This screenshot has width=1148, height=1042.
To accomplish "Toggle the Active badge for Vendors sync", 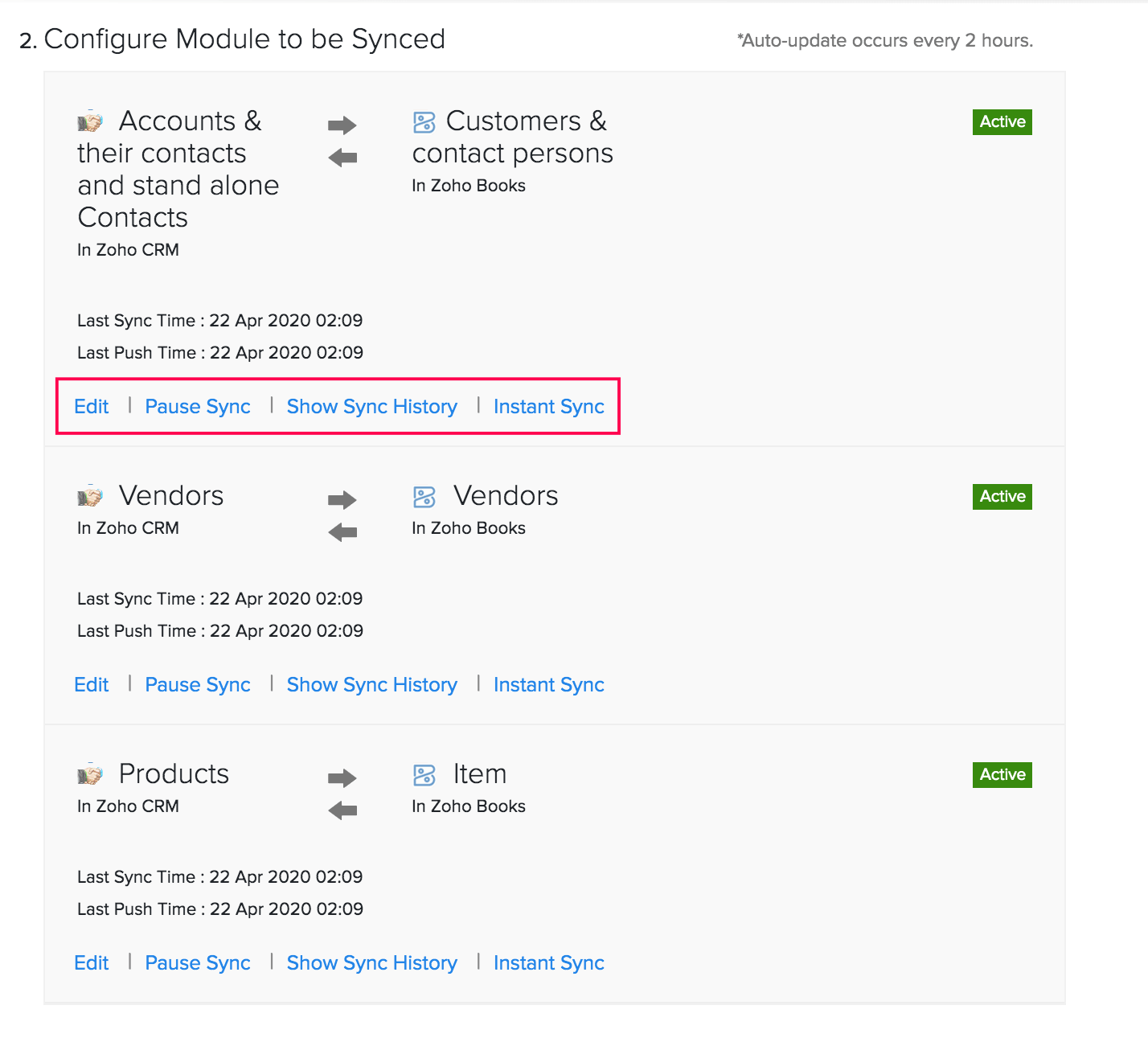I will (1002, 496).
